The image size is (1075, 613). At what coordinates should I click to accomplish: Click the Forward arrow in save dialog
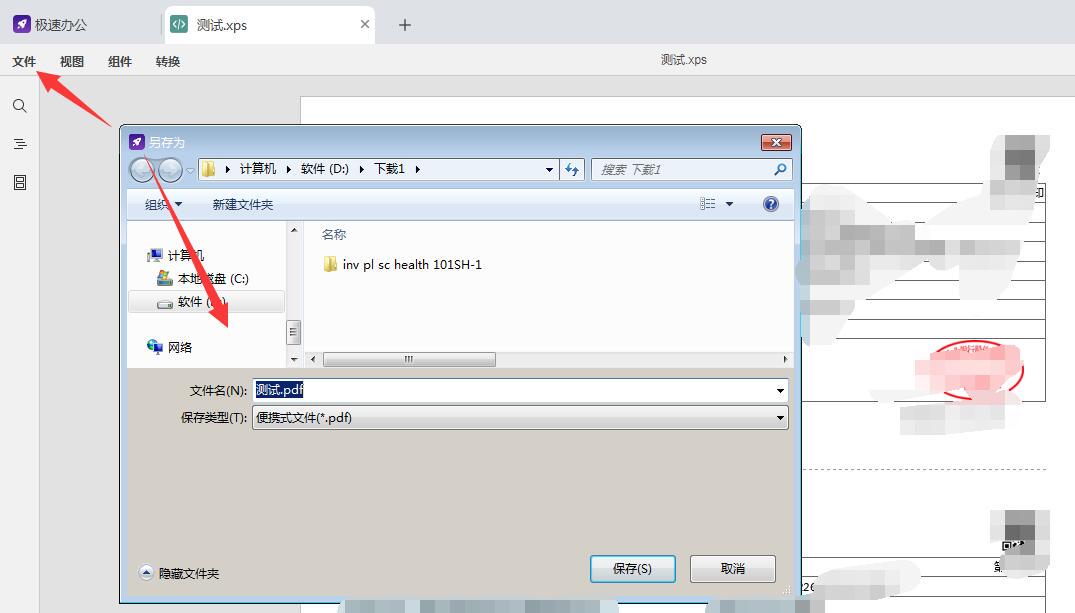coord(170,169)
